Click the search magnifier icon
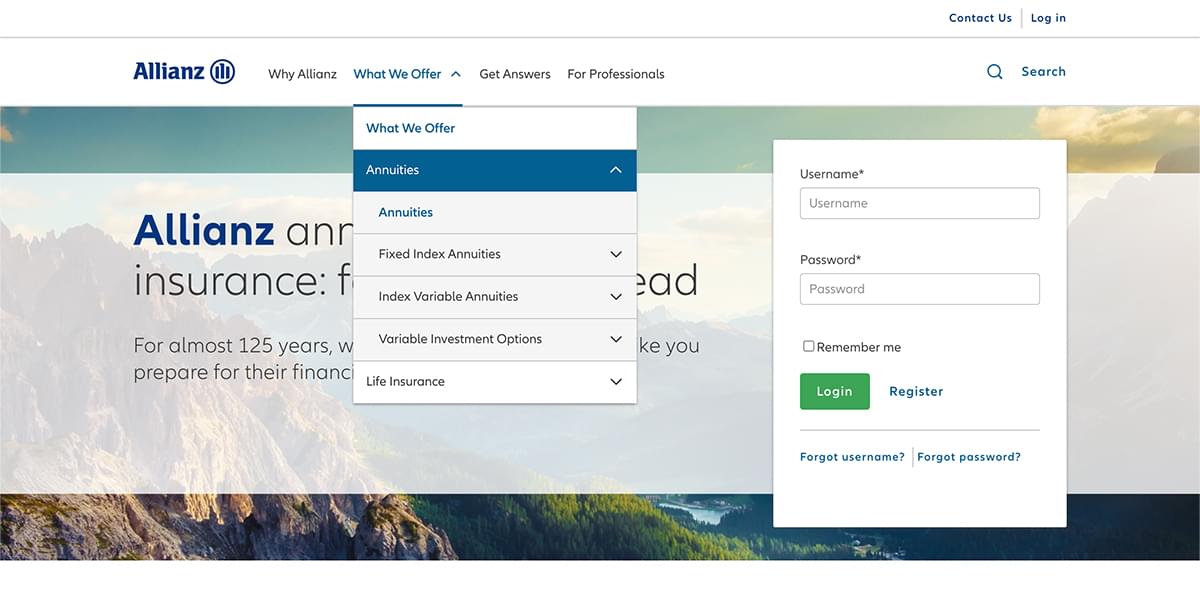This screenshot has height=608, width=1200. tap(995, 72)
